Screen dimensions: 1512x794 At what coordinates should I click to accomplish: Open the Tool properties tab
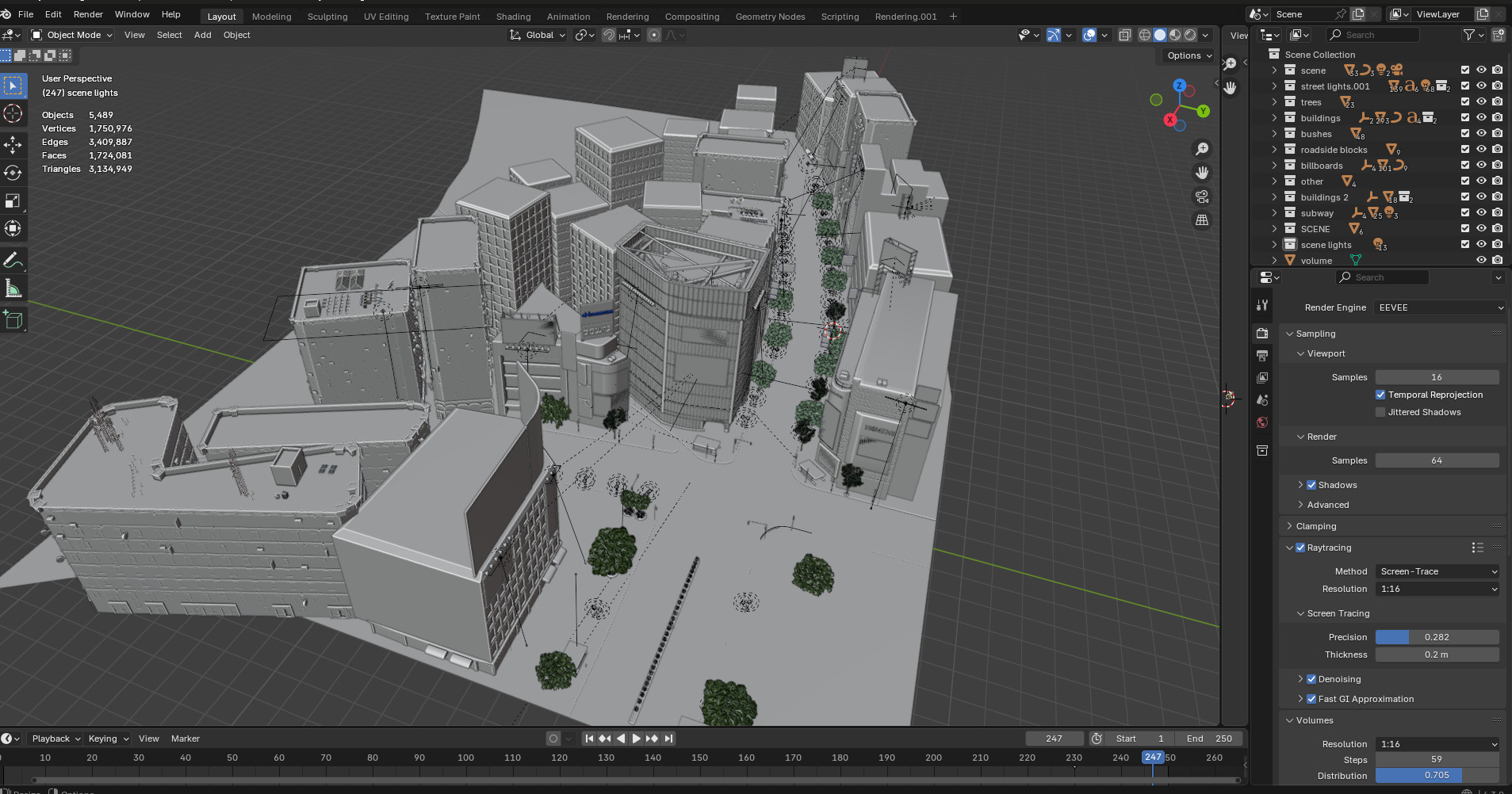(x=1262, y=304)
